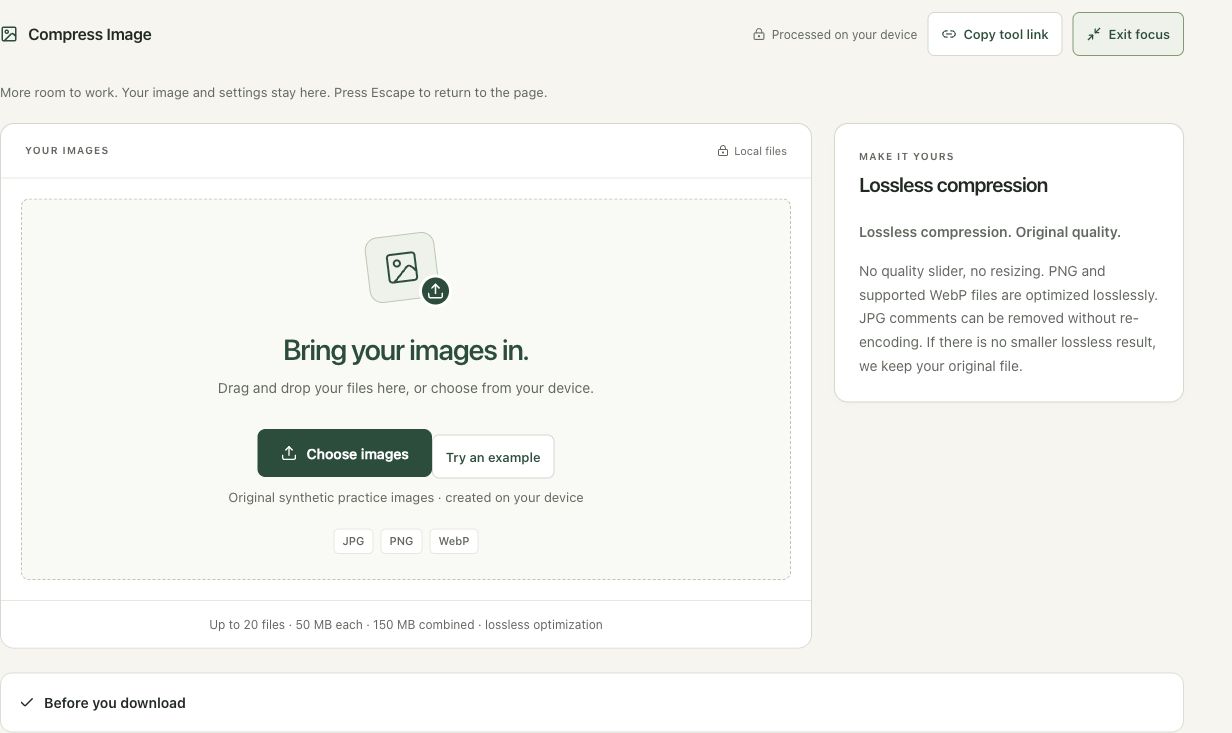Click the No quality slider description paragraph
Screen dimensions: 1232x733
coord(1008,318)
